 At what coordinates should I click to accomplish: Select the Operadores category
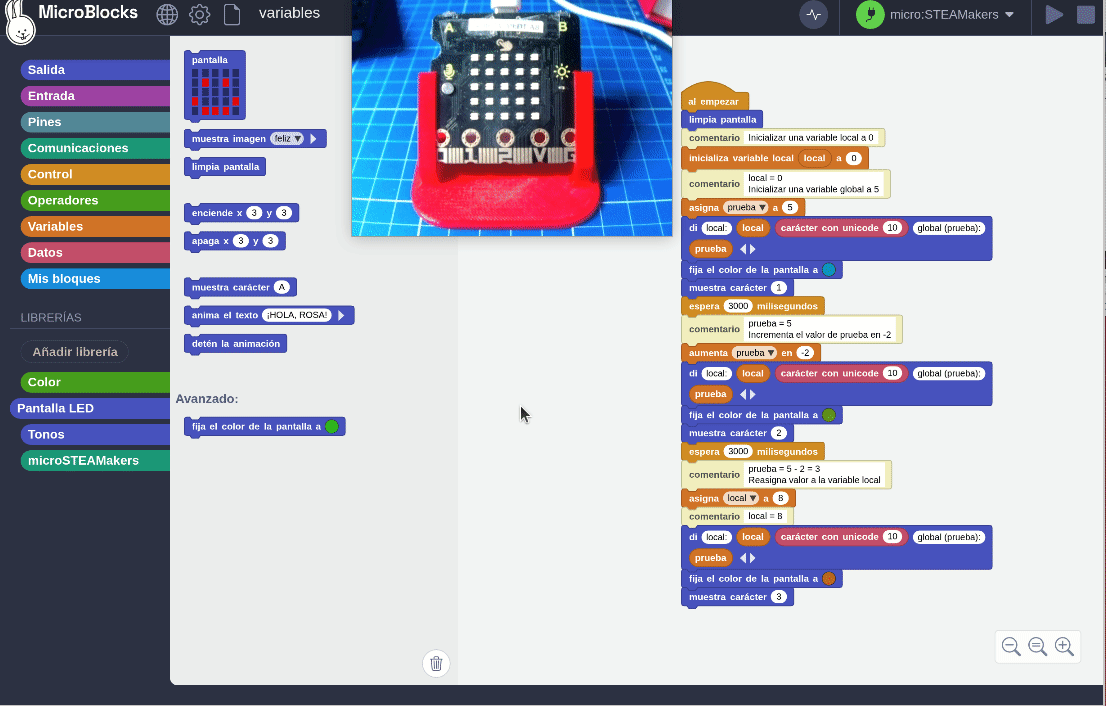(x=95, y=200)
